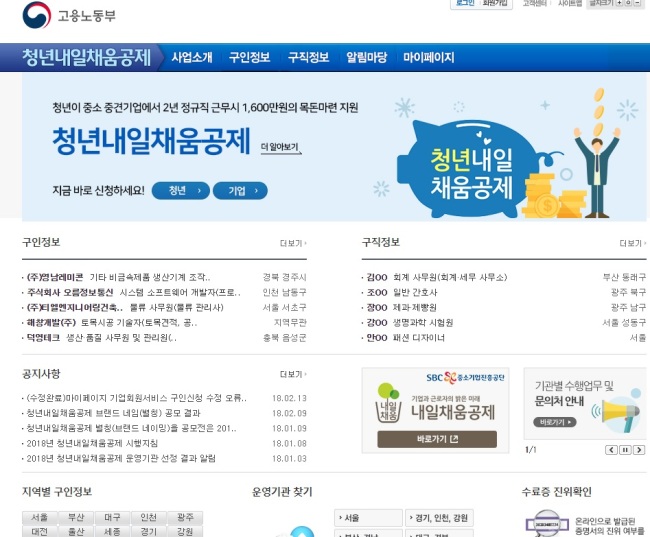Click the 내일채움공제 바로가기 button
The width and height of the screenshot is (650, 537).
point(437,439)
